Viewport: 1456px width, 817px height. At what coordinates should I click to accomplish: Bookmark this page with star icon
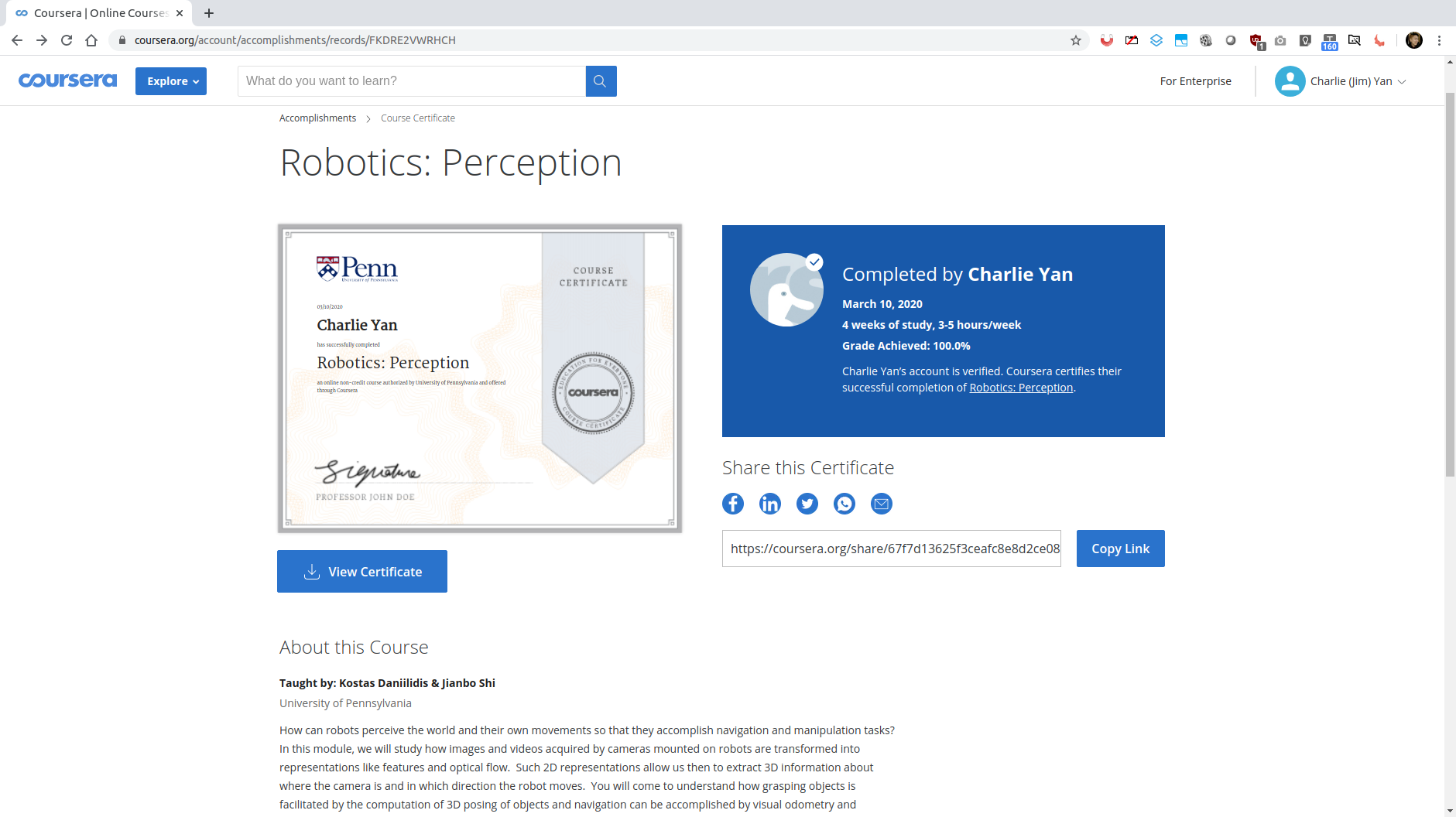click(x=1075, y=40)
